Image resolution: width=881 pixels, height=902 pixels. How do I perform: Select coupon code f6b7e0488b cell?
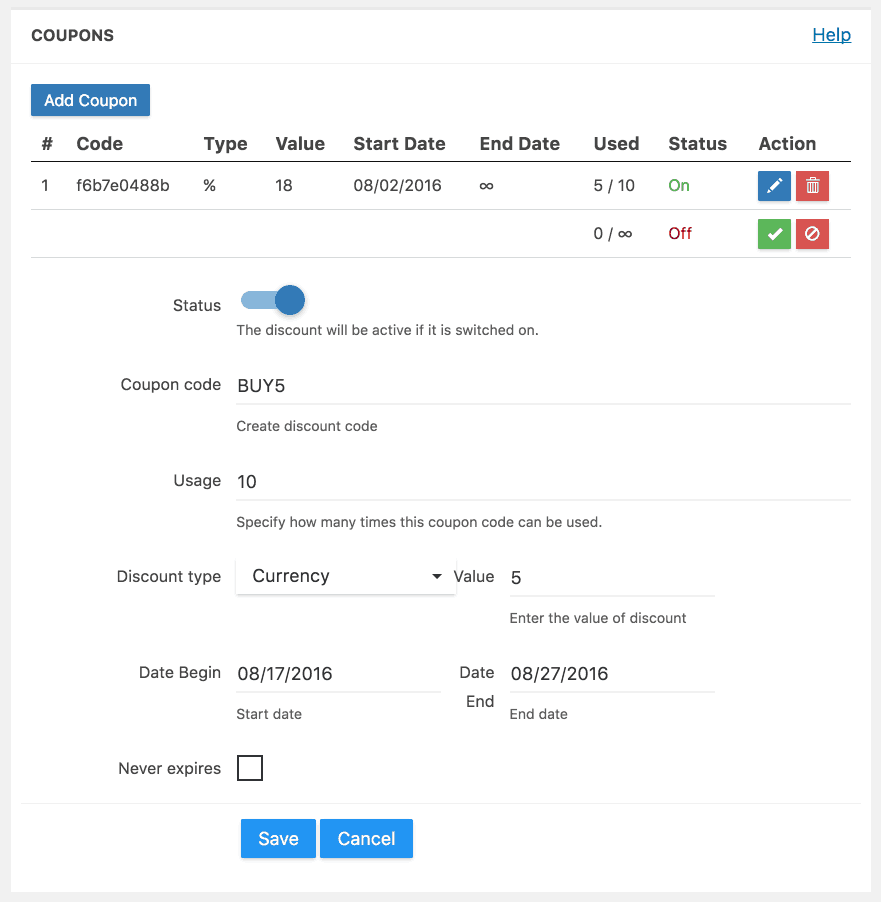[x=123, y=185]
